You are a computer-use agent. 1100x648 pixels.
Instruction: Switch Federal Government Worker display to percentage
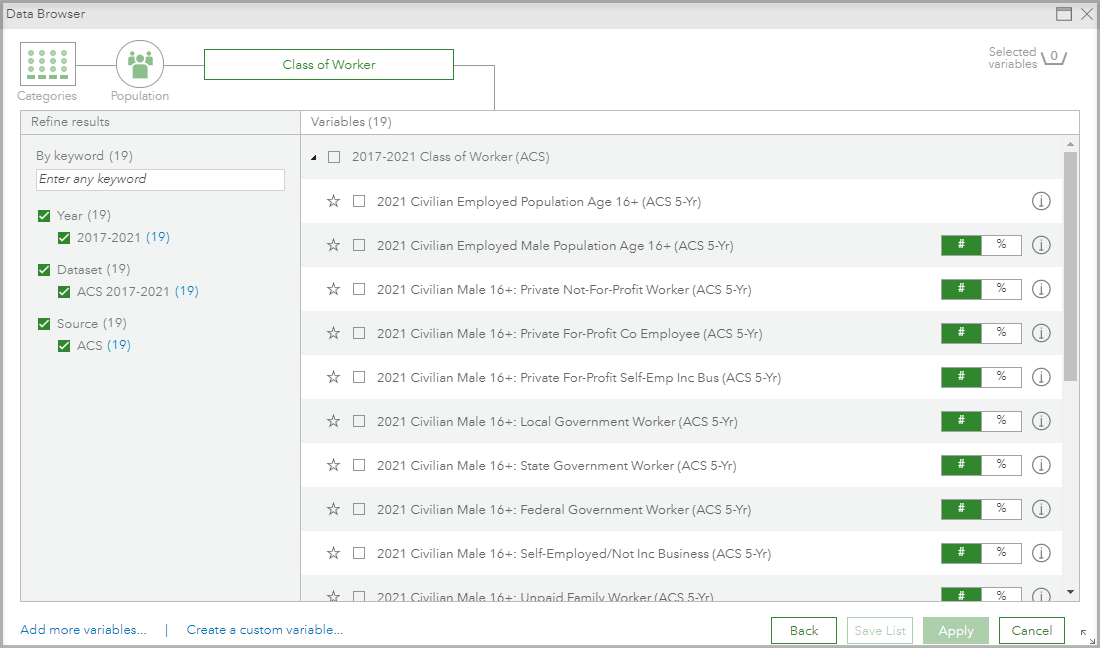click(1001, 509)
